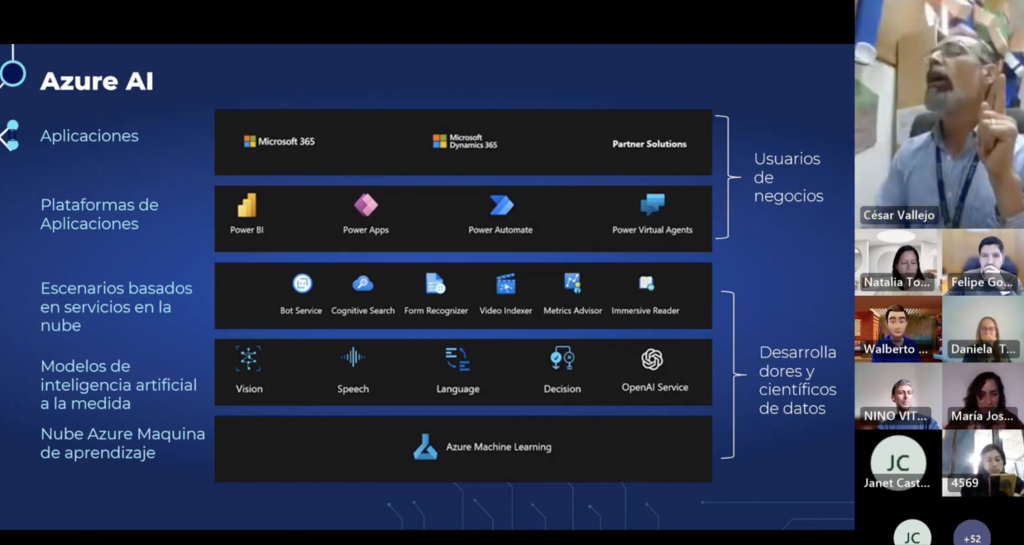Select Felipe Go... participant video tile
The image size is (1024, 545).
pyautogui.click(x=983, y=262)
